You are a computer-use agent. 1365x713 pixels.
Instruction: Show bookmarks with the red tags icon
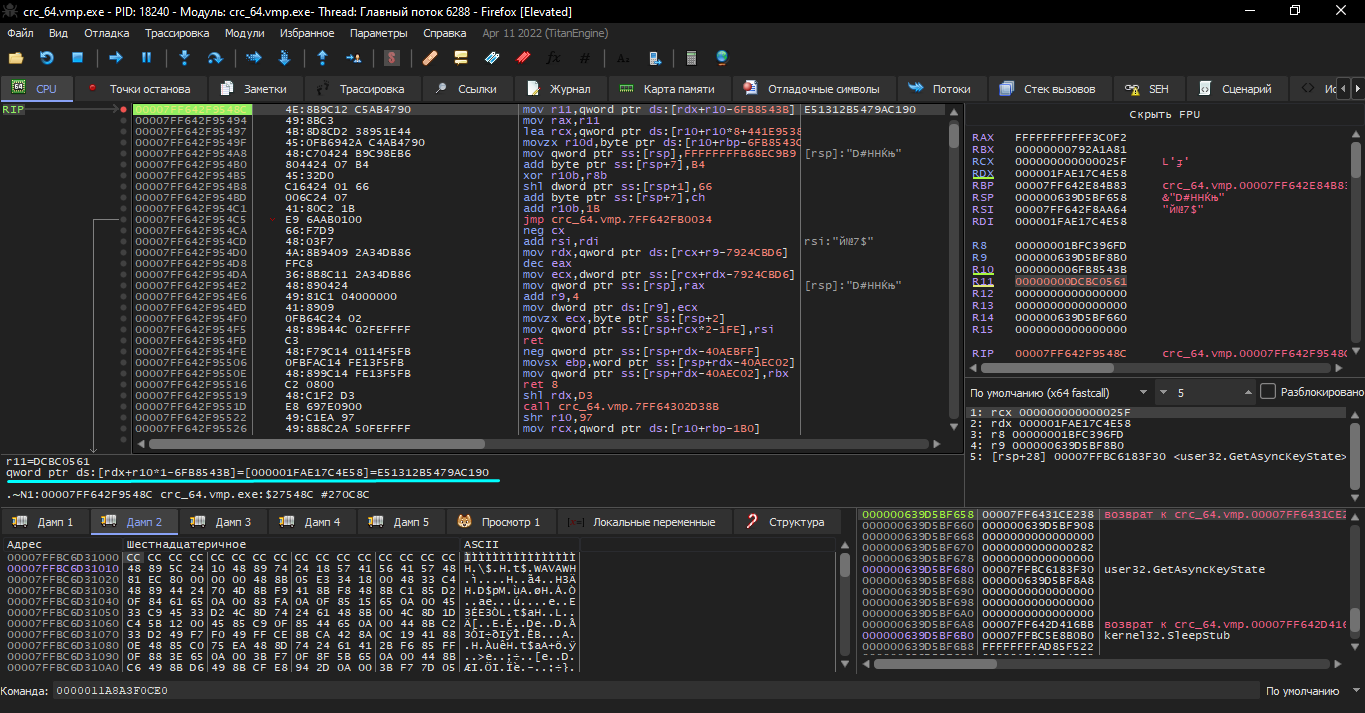click(522, 58)
